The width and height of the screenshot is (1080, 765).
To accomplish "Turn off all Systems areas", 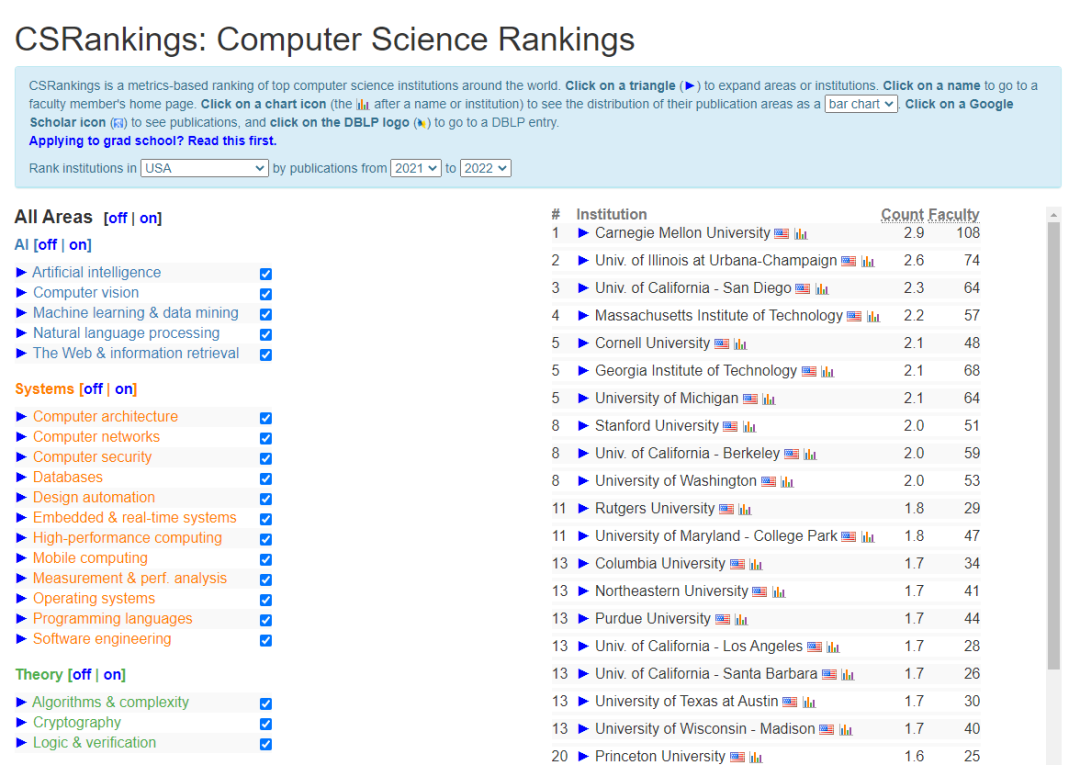I will point(92,389).
